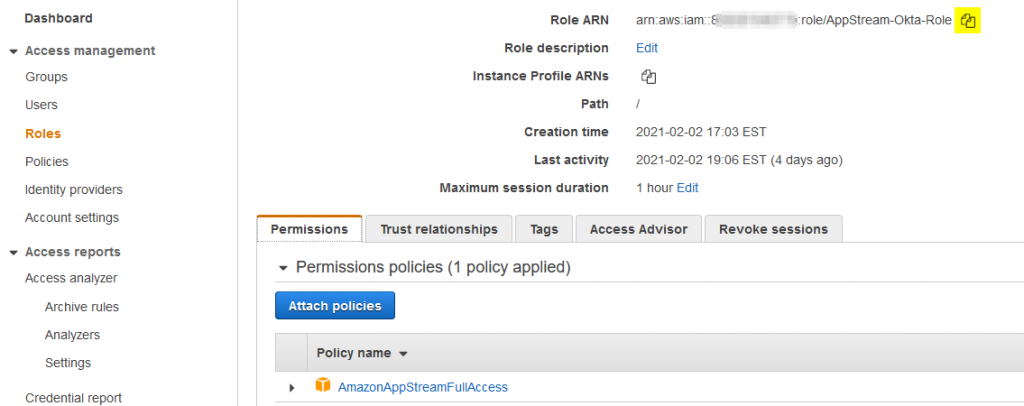The height and width of the screenshot is (406, 1024).
Task: Sort by the Policy name column arrow
Action: [403, 354]
